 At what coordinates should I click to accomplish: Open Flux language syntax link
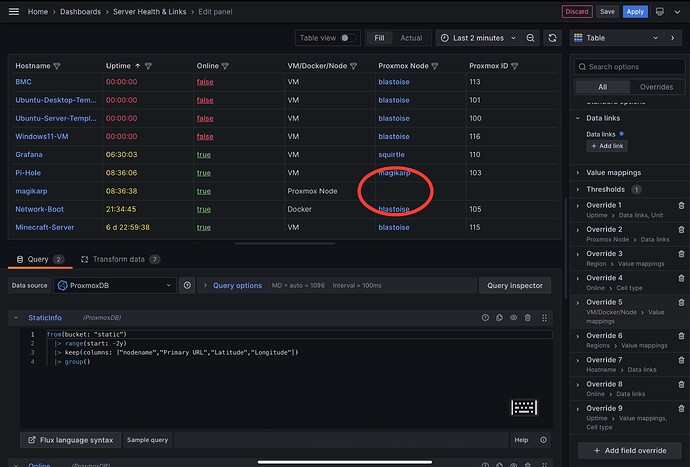click(70, 440)
